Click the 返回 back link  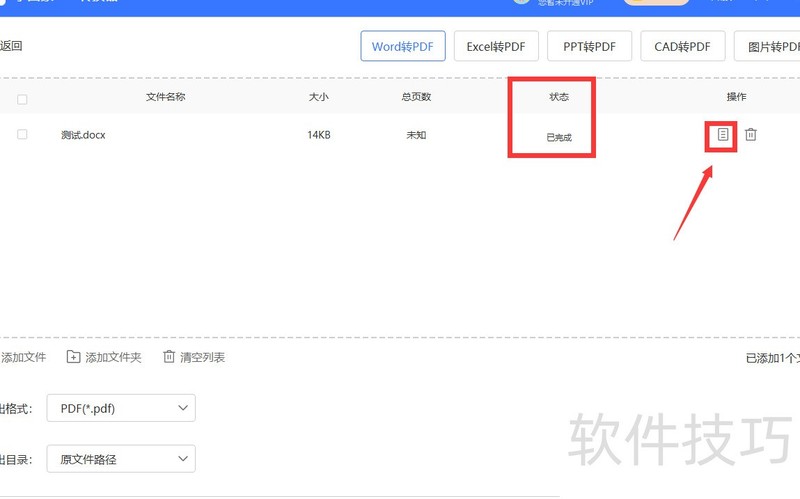pyautogui.click(x=11, y=46)
